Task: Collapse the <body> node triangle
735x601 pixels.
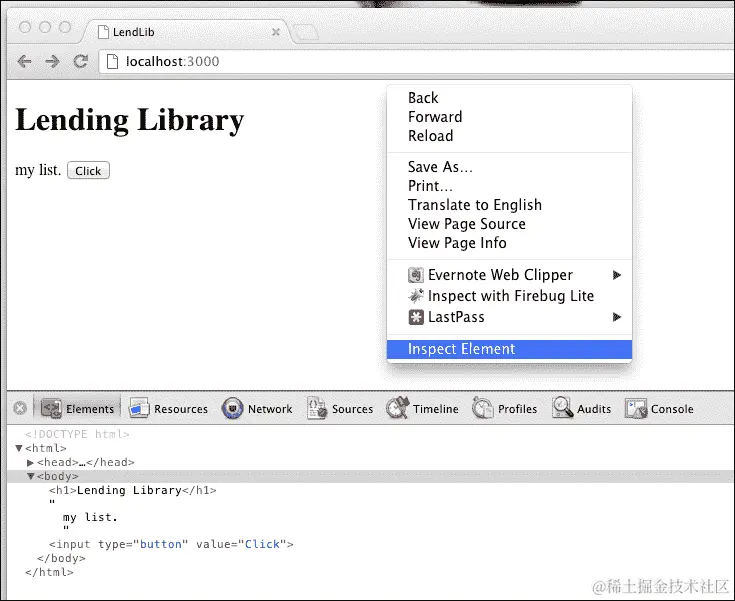Action: [30, 476]
